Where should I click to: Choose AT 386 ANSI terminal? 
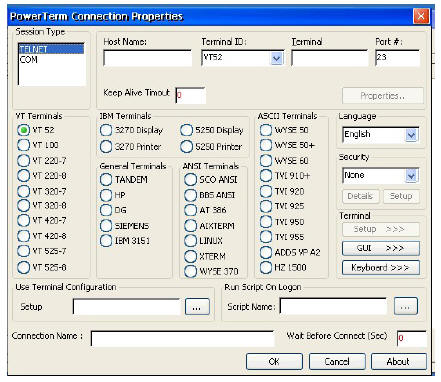[x=190, y=210]
